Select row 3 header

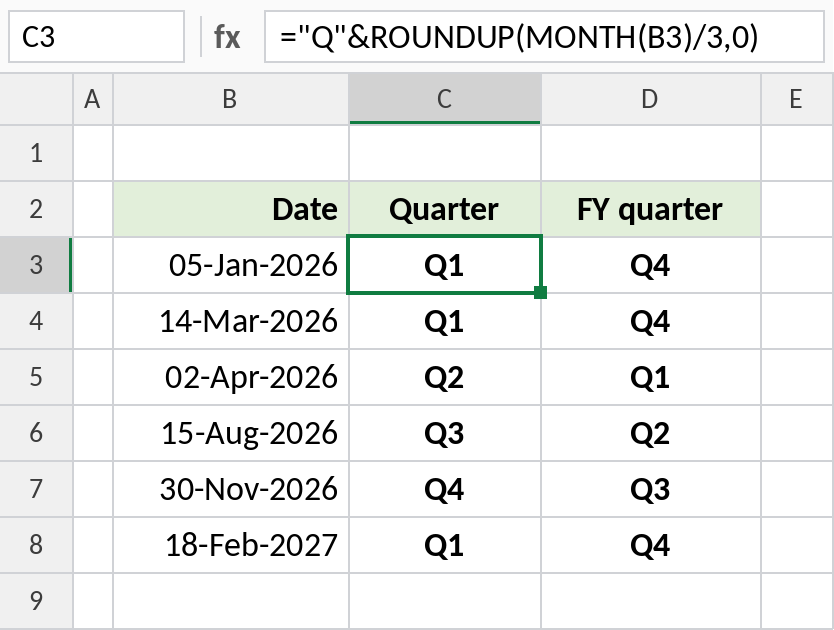coord(36,265)
